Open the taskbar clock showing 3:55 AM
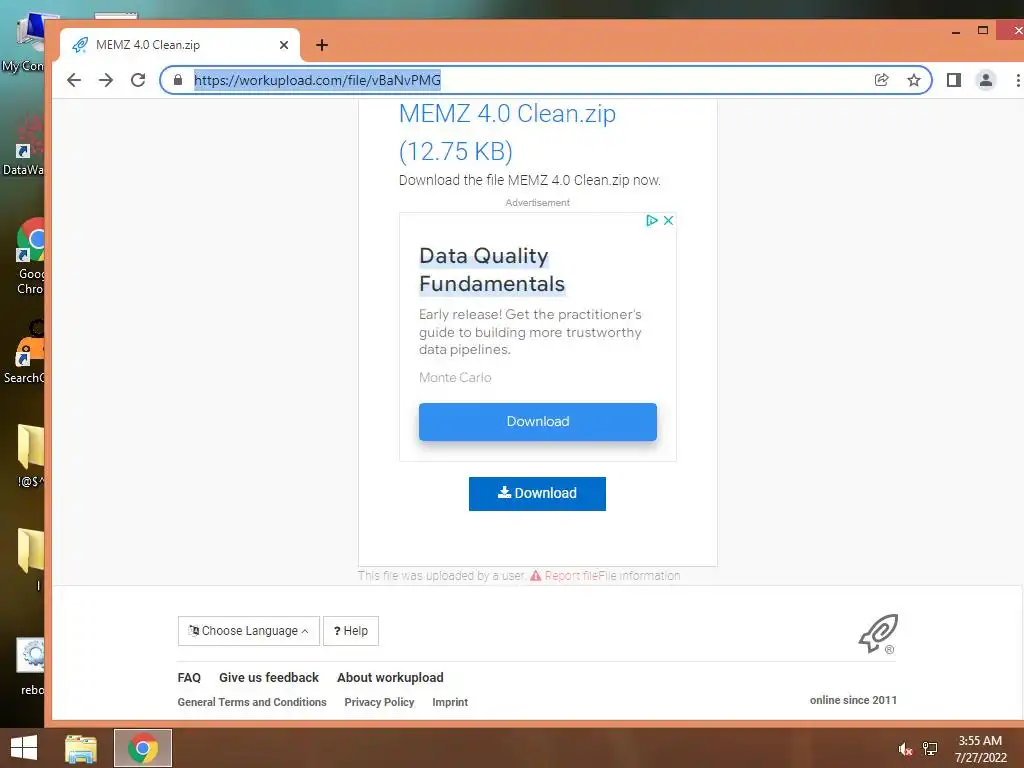This screenshot has width=1024, height=768. [x=980, y=749]
